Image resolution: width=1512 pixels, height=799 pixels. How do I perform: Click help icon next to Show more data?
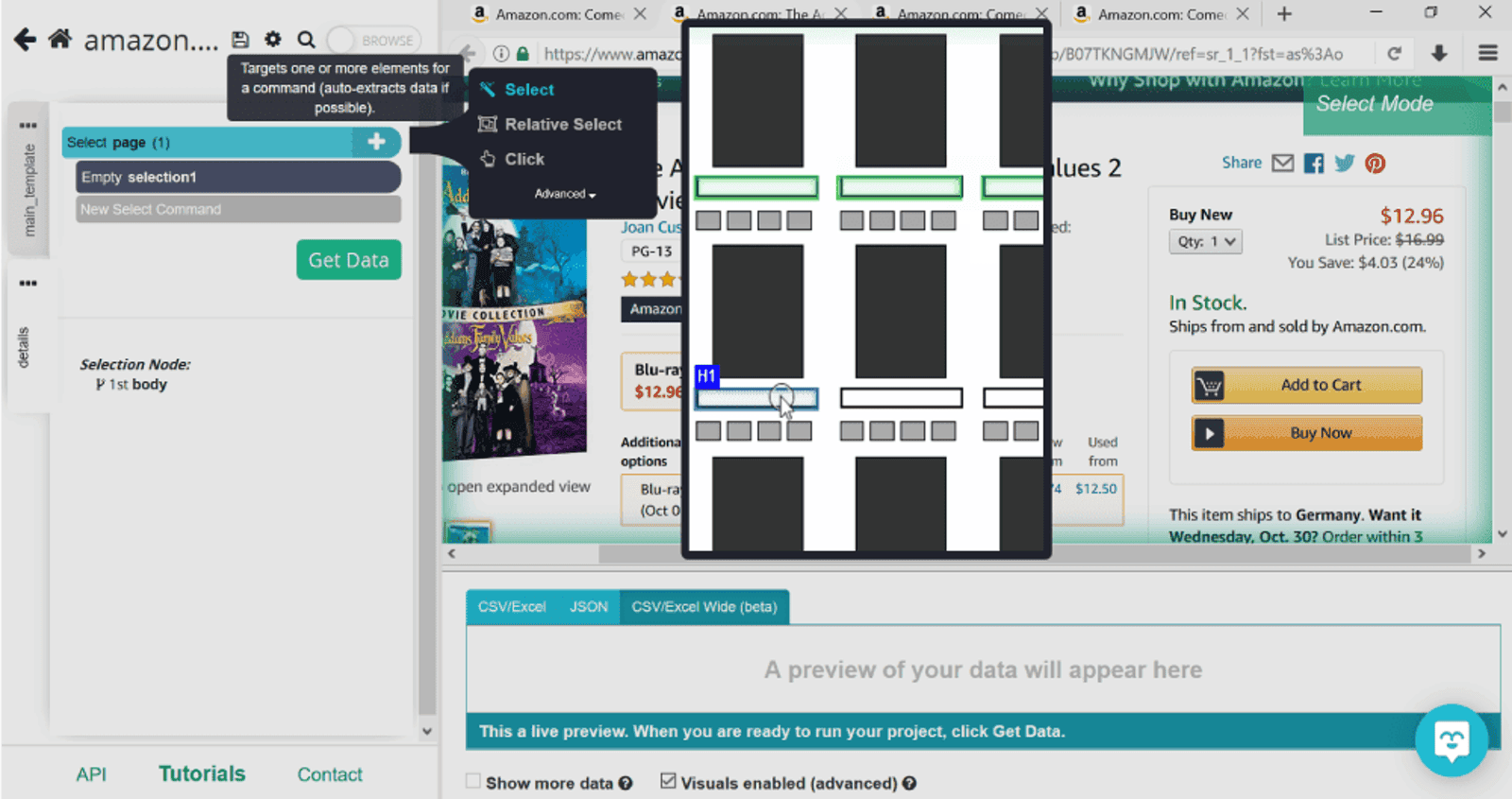coord(626,783)
